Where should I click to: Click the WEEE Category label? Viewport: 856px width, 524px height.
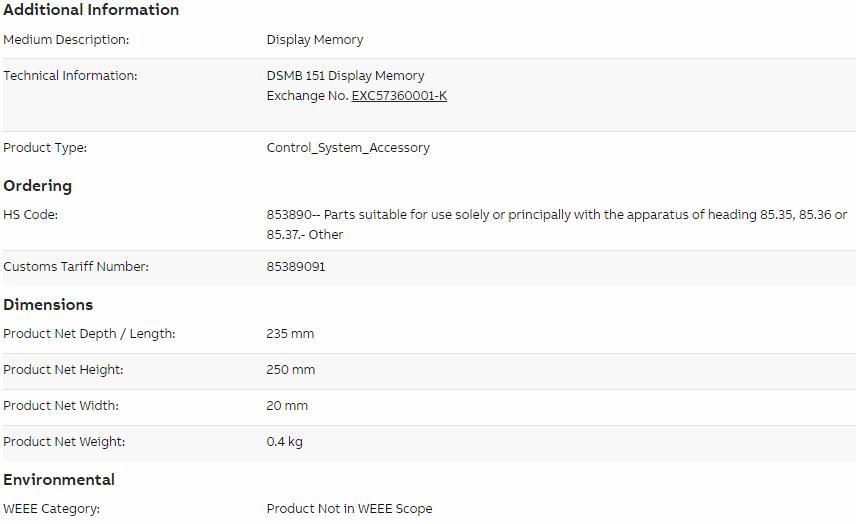(x=51, y=509)
